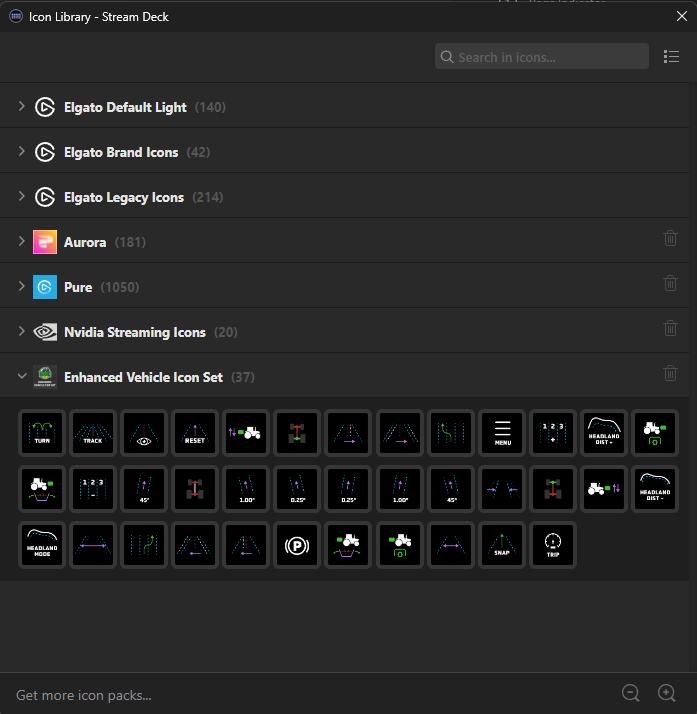Zoom in the icon previews
Image resolution: width=697 pixels, height=714 pixels.
[667, 693]
